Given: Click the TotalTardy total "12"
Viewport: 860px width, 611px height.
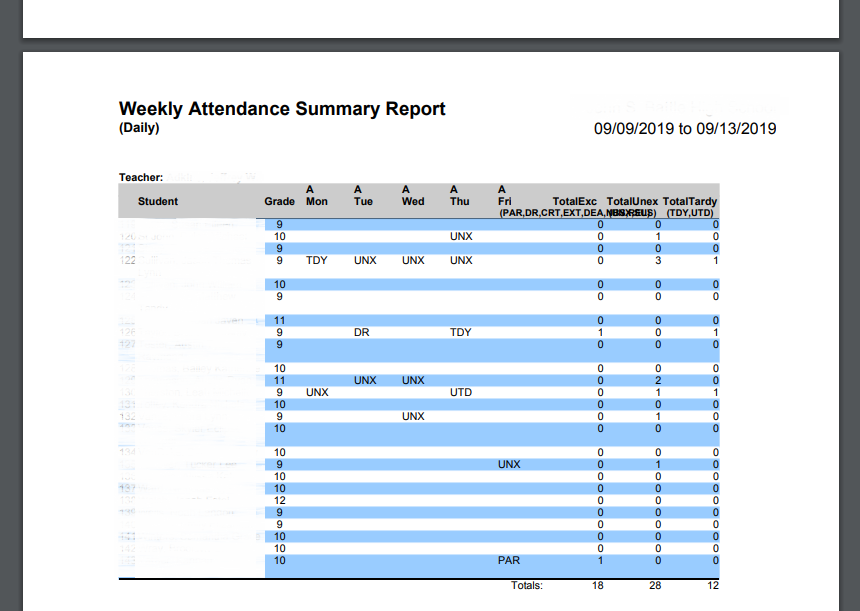Looking at the screenshot, I should 712,586.
